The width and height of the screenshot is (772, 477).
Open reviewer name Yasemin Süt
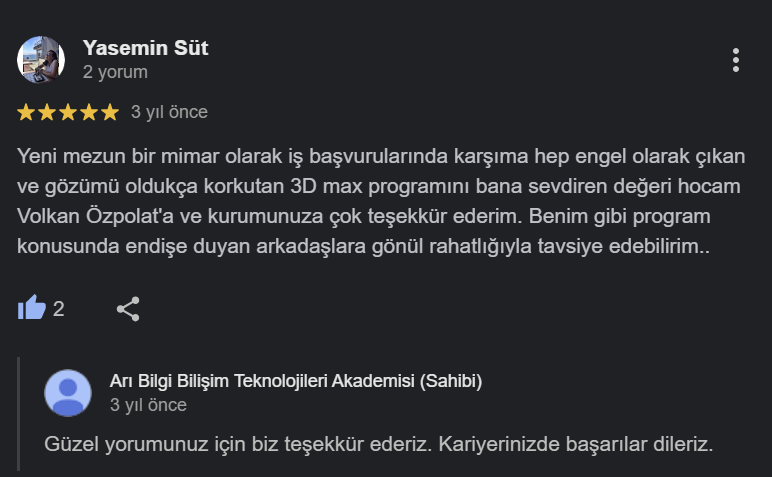pyautogui.click(x=146, y=48)
